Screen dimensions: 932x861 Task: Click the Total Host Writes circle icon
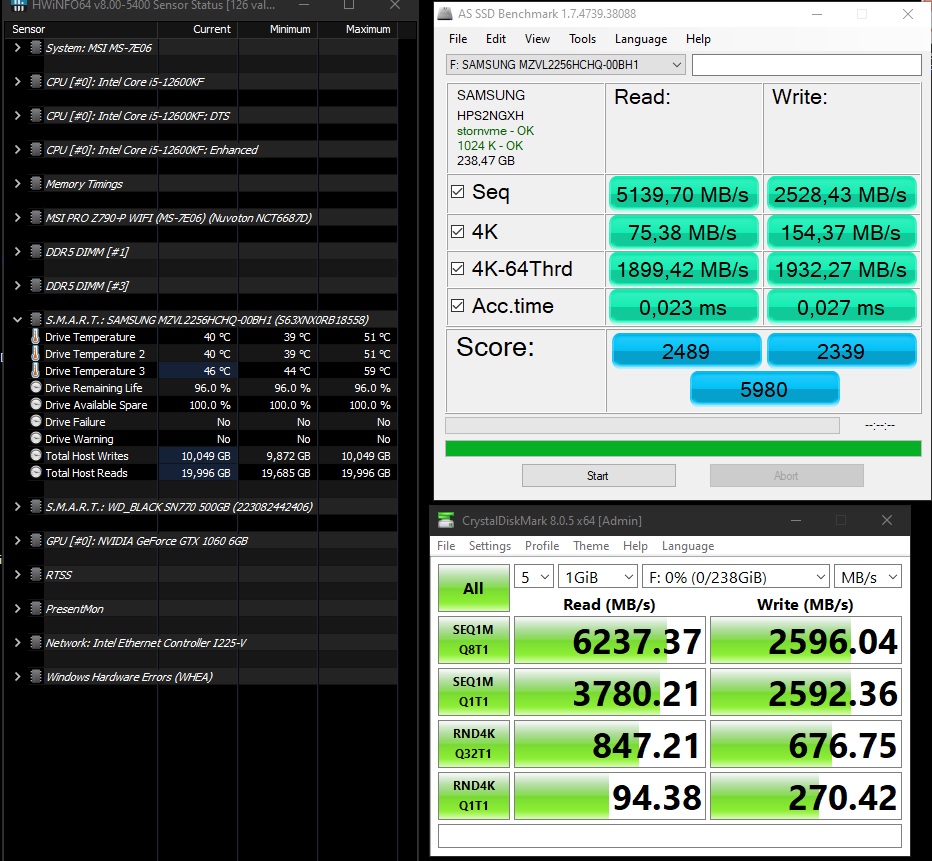coord(36,456)
